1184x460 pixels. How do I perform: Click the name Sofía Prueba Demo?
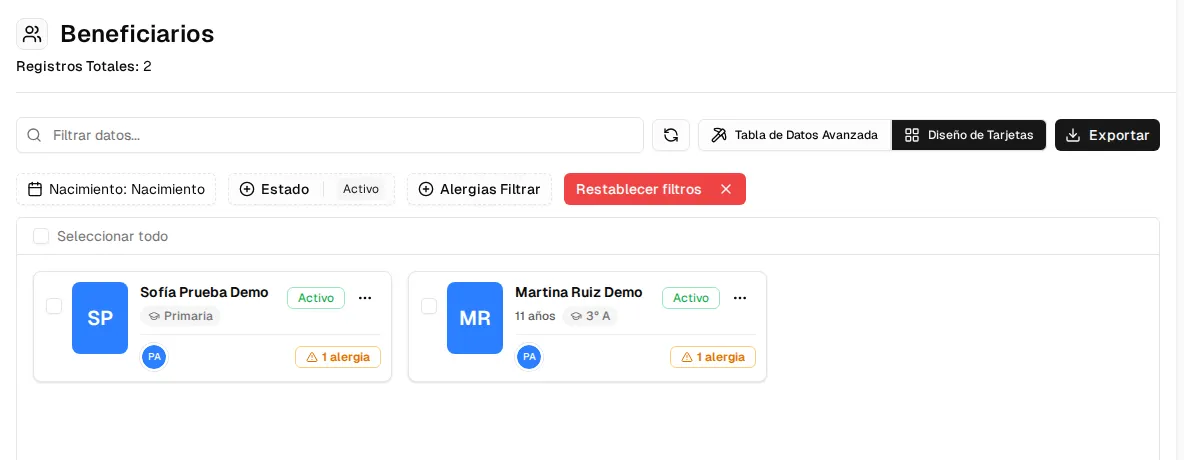(204, 292)
